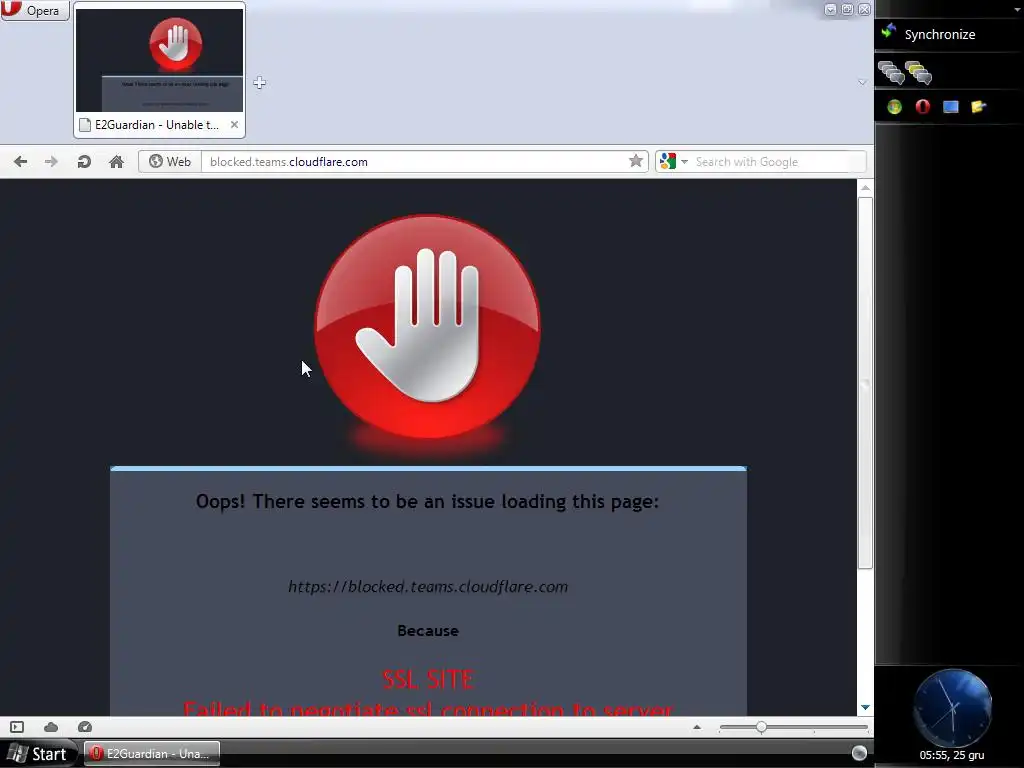Open side panel menu arrow at top
This screenshot has height=768, width=1024.
click(x=1017, y=9)
